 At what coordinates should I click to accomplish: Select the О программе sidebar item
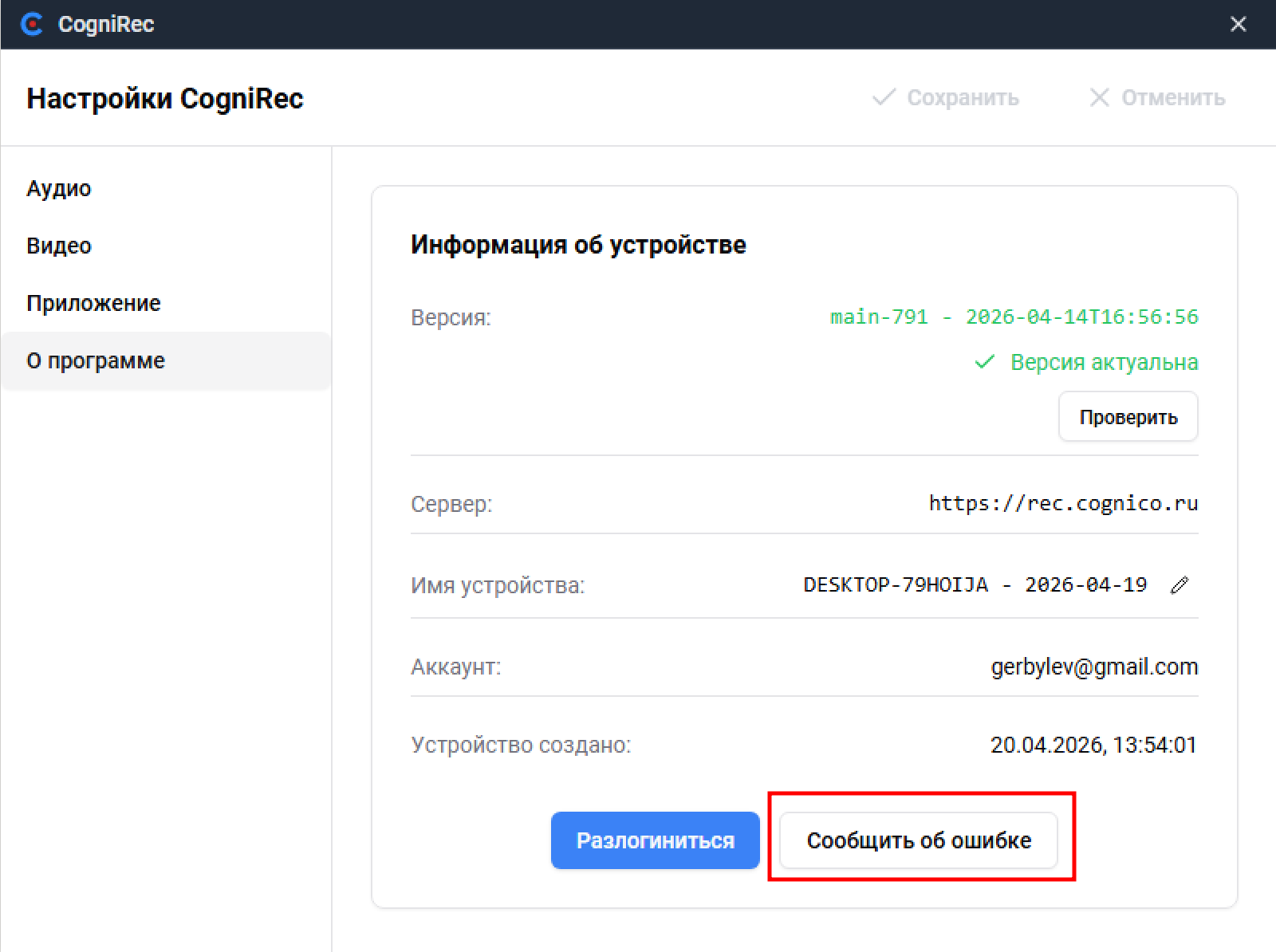(96, 361)
